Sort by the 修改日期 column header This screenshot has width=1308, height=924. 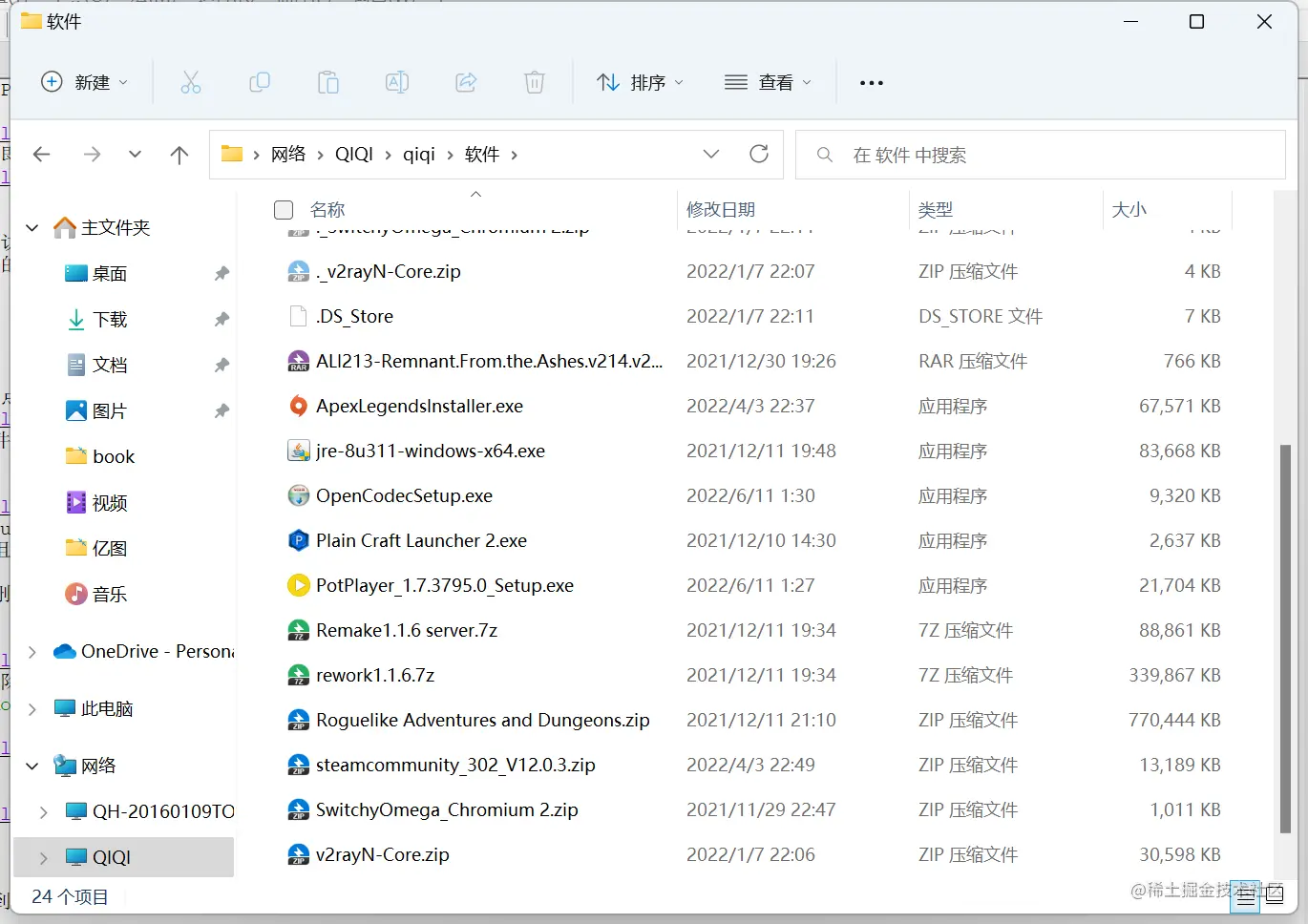(721, 209)
